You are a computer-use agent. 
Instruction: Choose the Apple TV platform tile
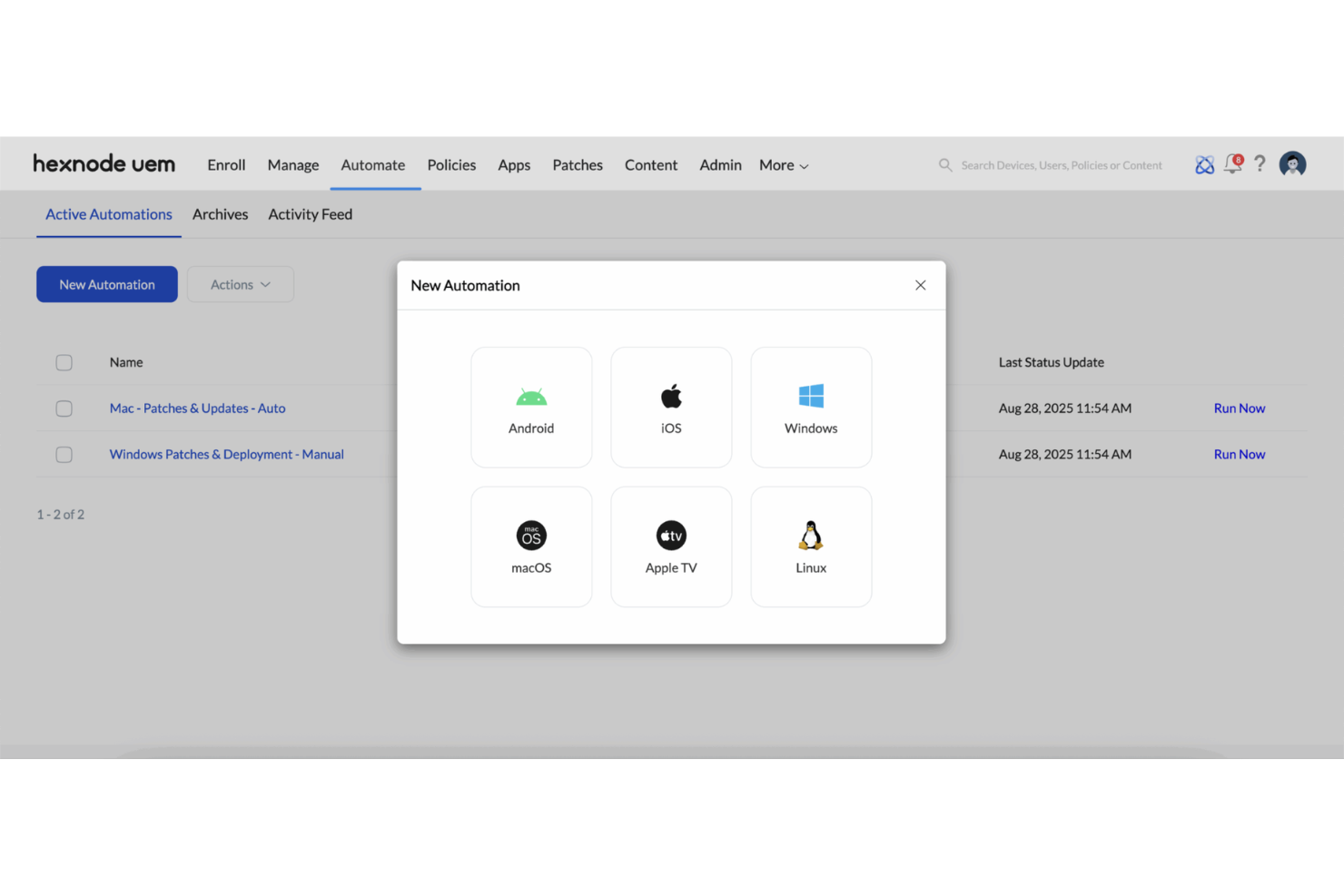point(671,546)
